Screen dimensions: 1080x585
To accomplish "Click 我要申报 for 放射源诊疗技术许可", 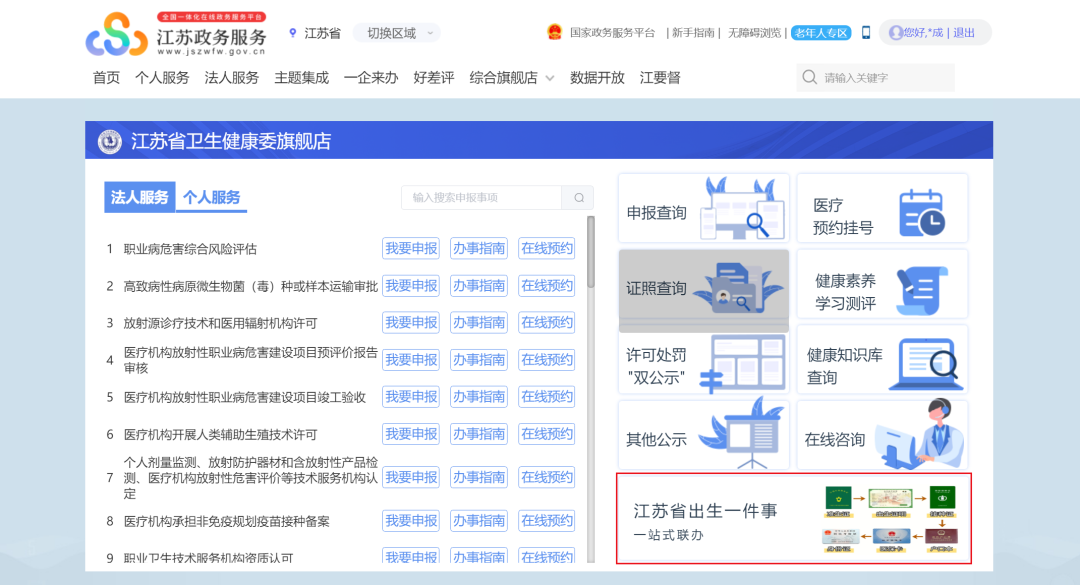I will [411, 322].
